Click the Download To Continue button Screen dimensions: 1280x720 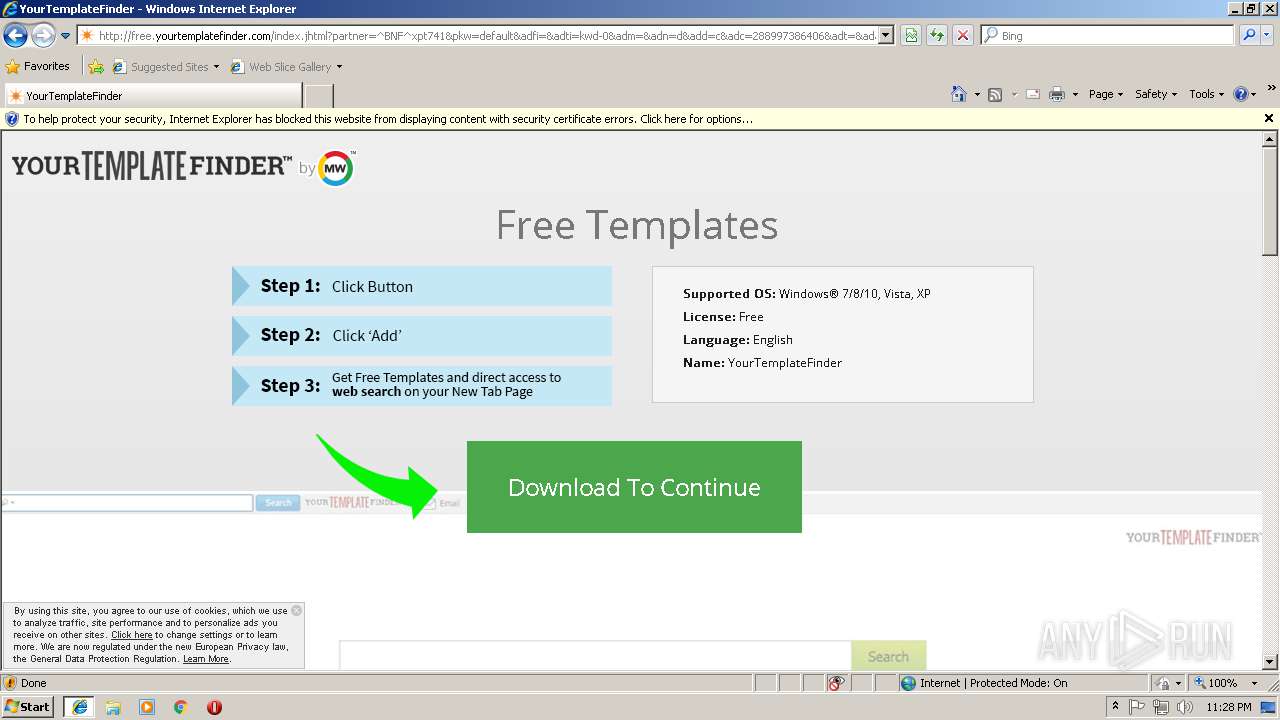click(x=634, y=487)
